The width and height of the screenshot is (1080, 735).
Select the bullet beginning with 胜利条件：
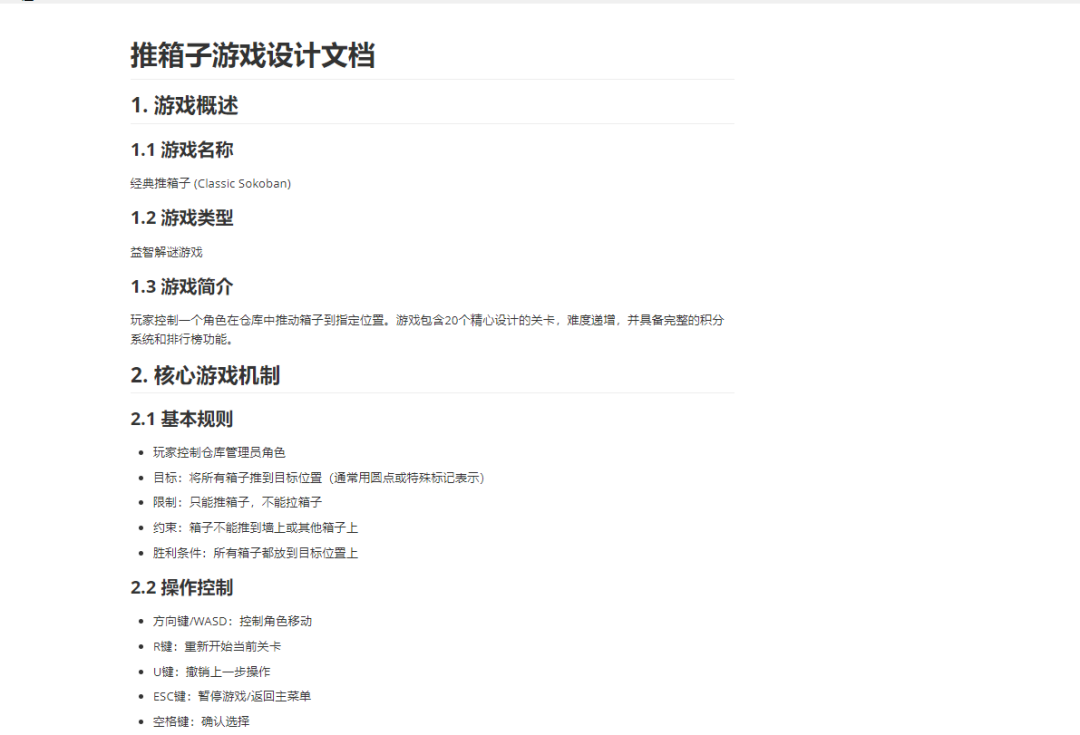coord(256,553)
